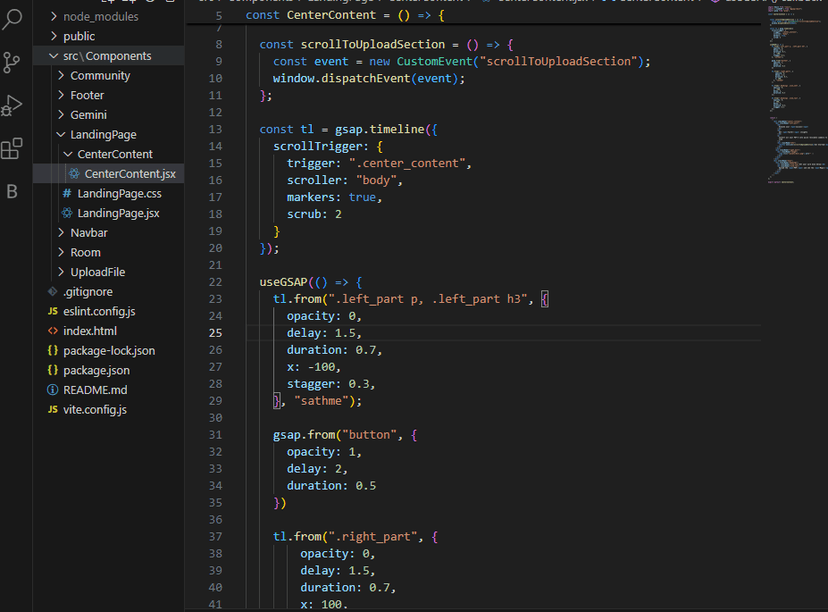Expand the node_modules folder

point(100,17)
